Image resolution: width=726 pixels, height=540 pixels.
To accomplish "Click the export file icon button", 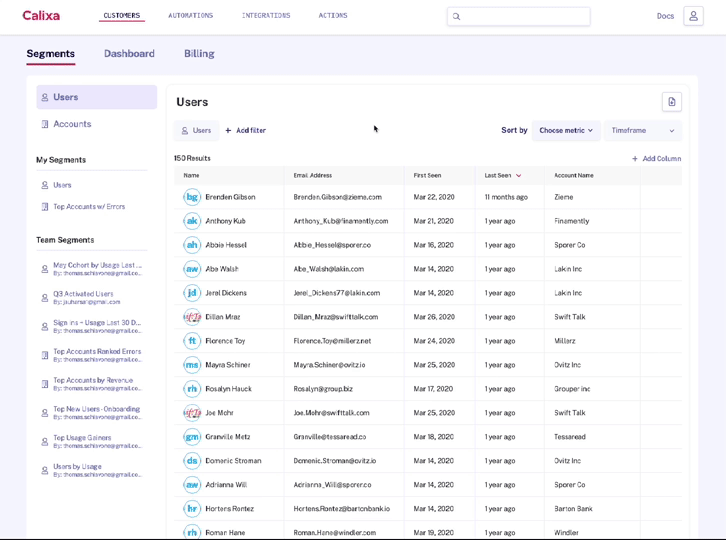I will click(672, 102).
